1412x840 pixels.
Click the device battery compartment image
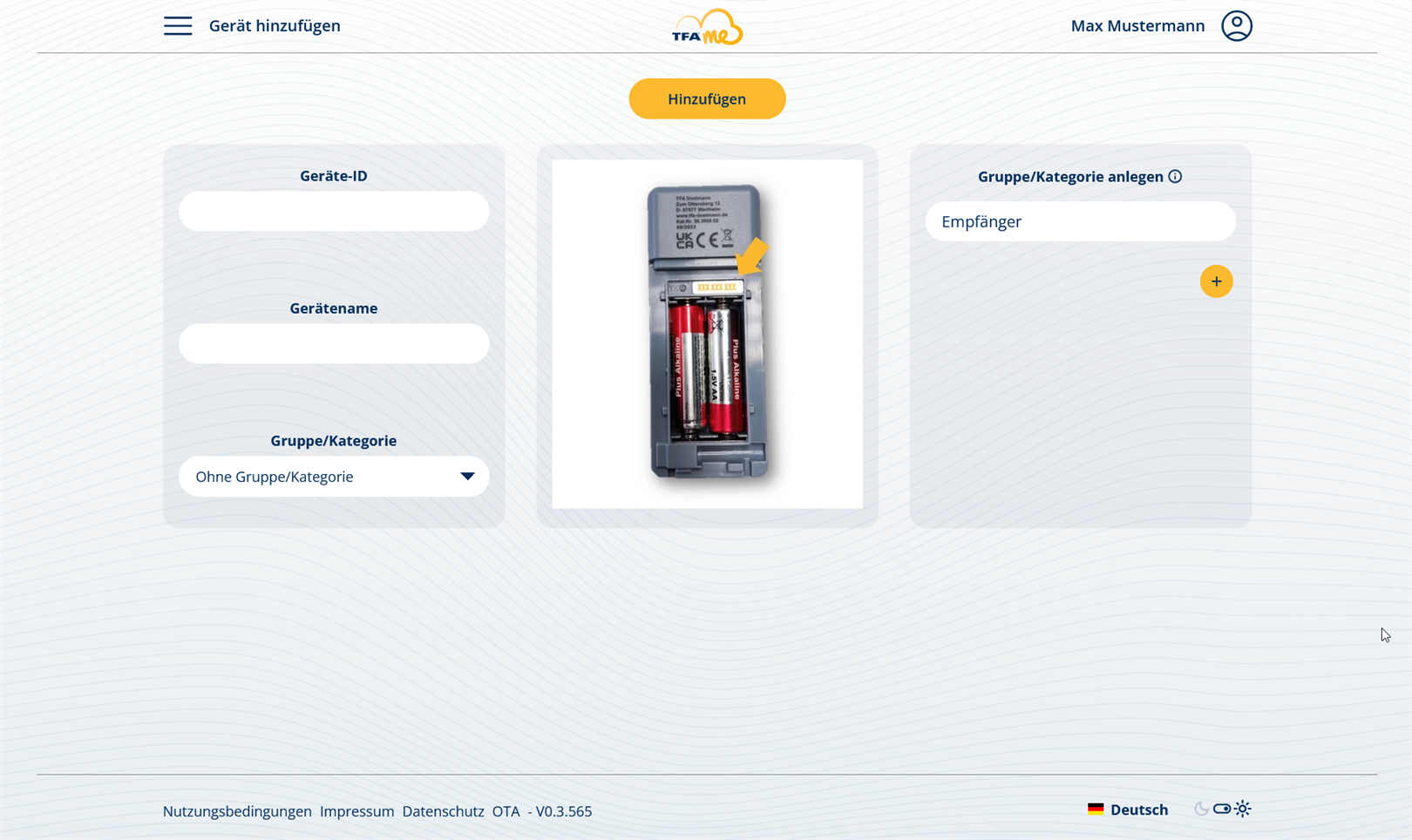pos(707,334)
